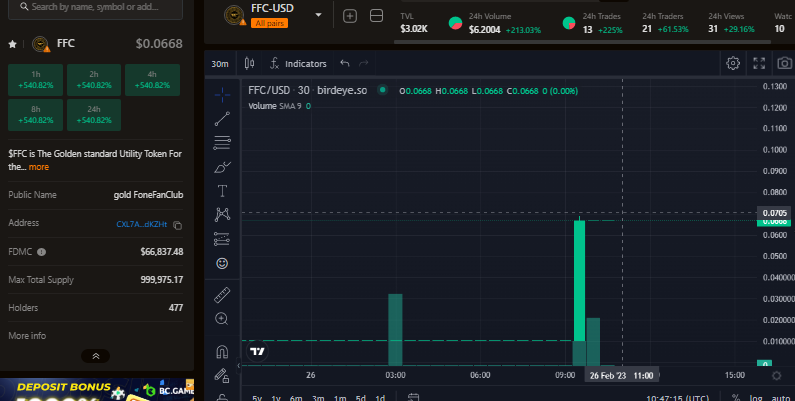
Task: Copy the token address
Action: tap(177, 225)
